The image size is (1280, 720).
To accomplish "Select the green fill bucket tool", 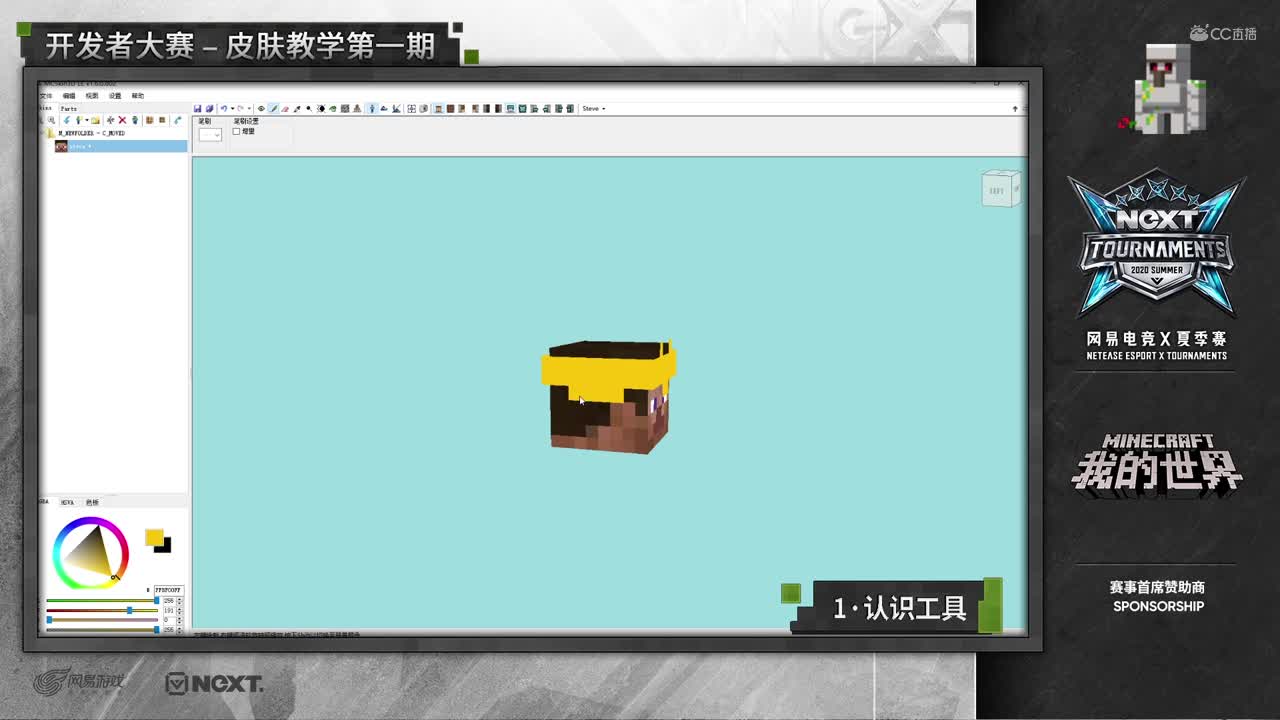I will [333, 109].
